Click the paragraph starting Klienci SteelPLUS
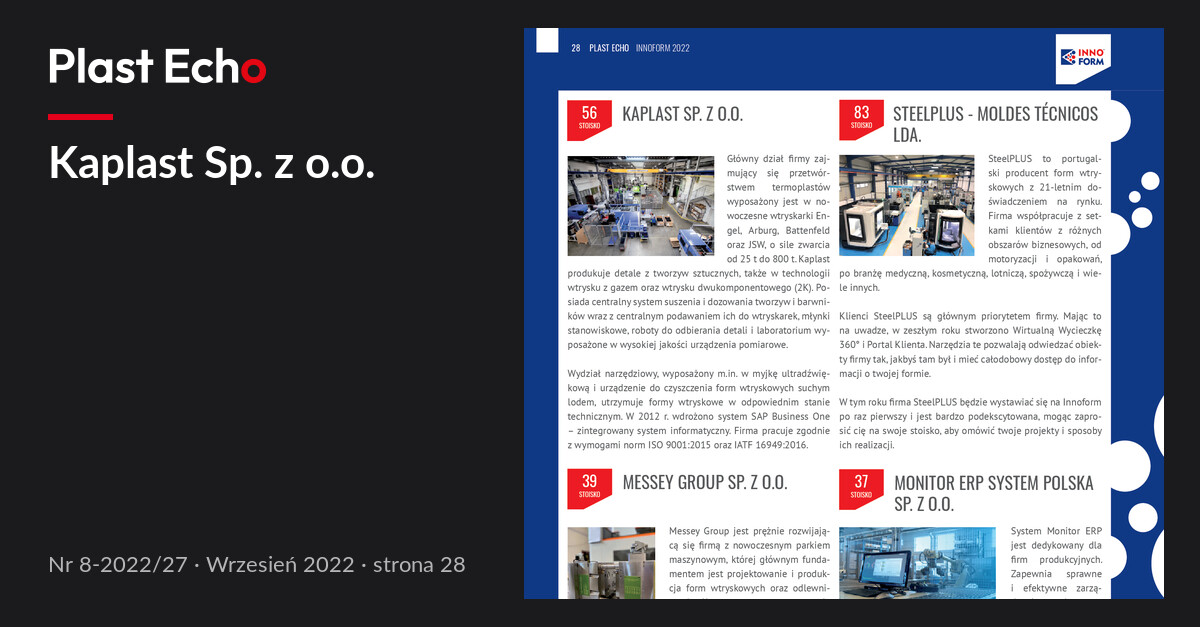 [x=970, y=344]
